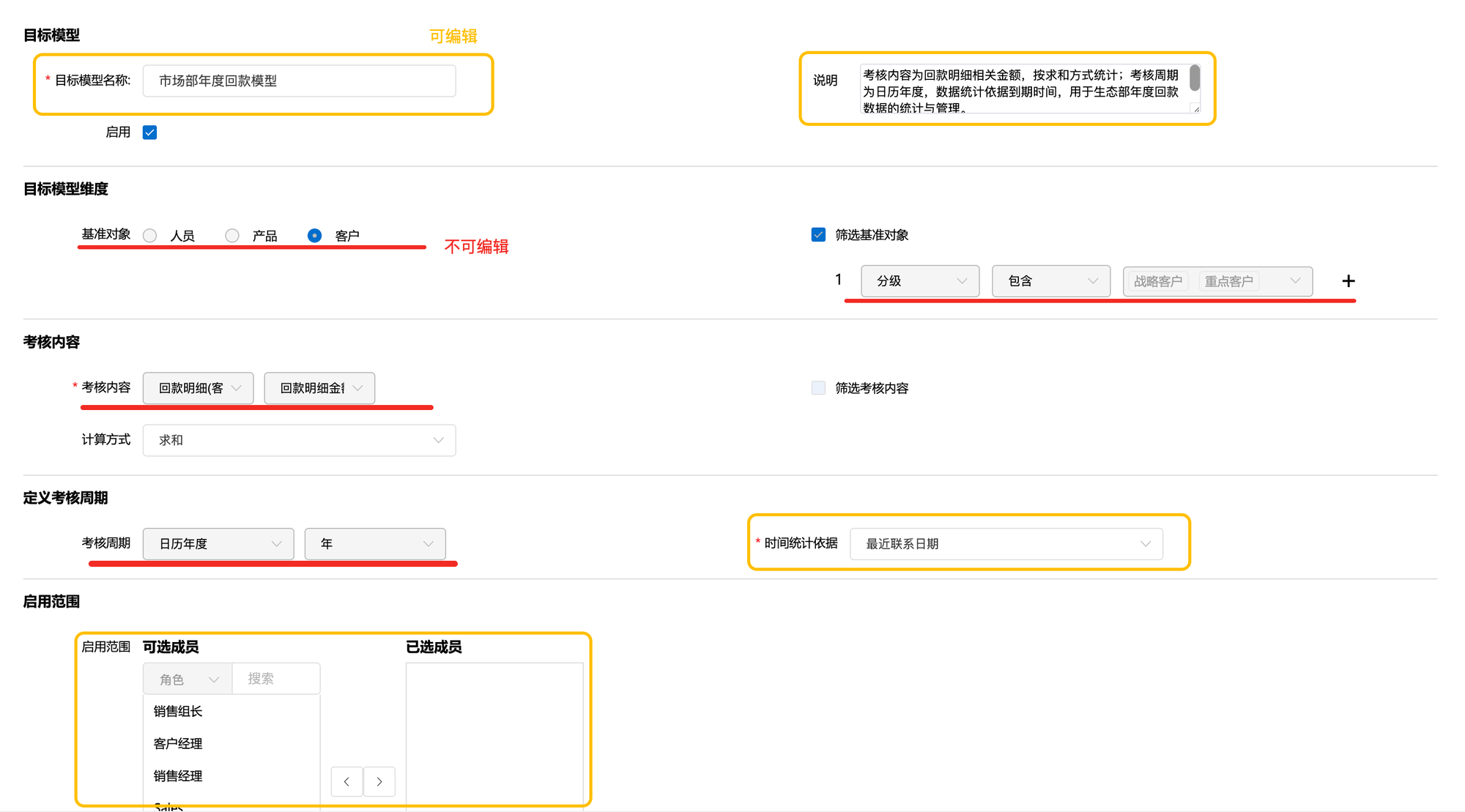
Task: Open the 角色 member type dropdown
Action: [x=188, y=679]
